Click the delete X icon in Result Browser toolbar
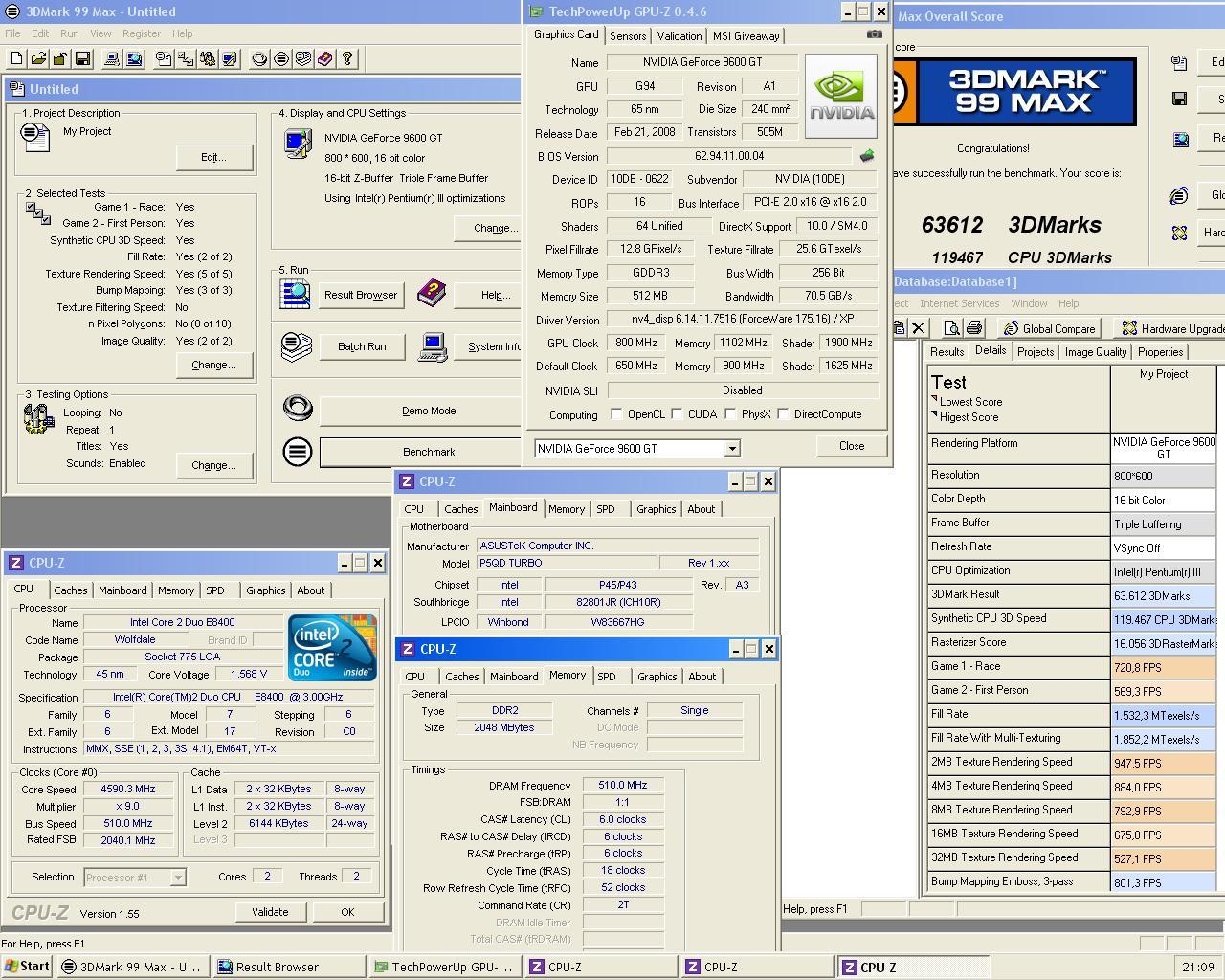The height and width of the screenshot is (980, 1225). tap(918, 328)
